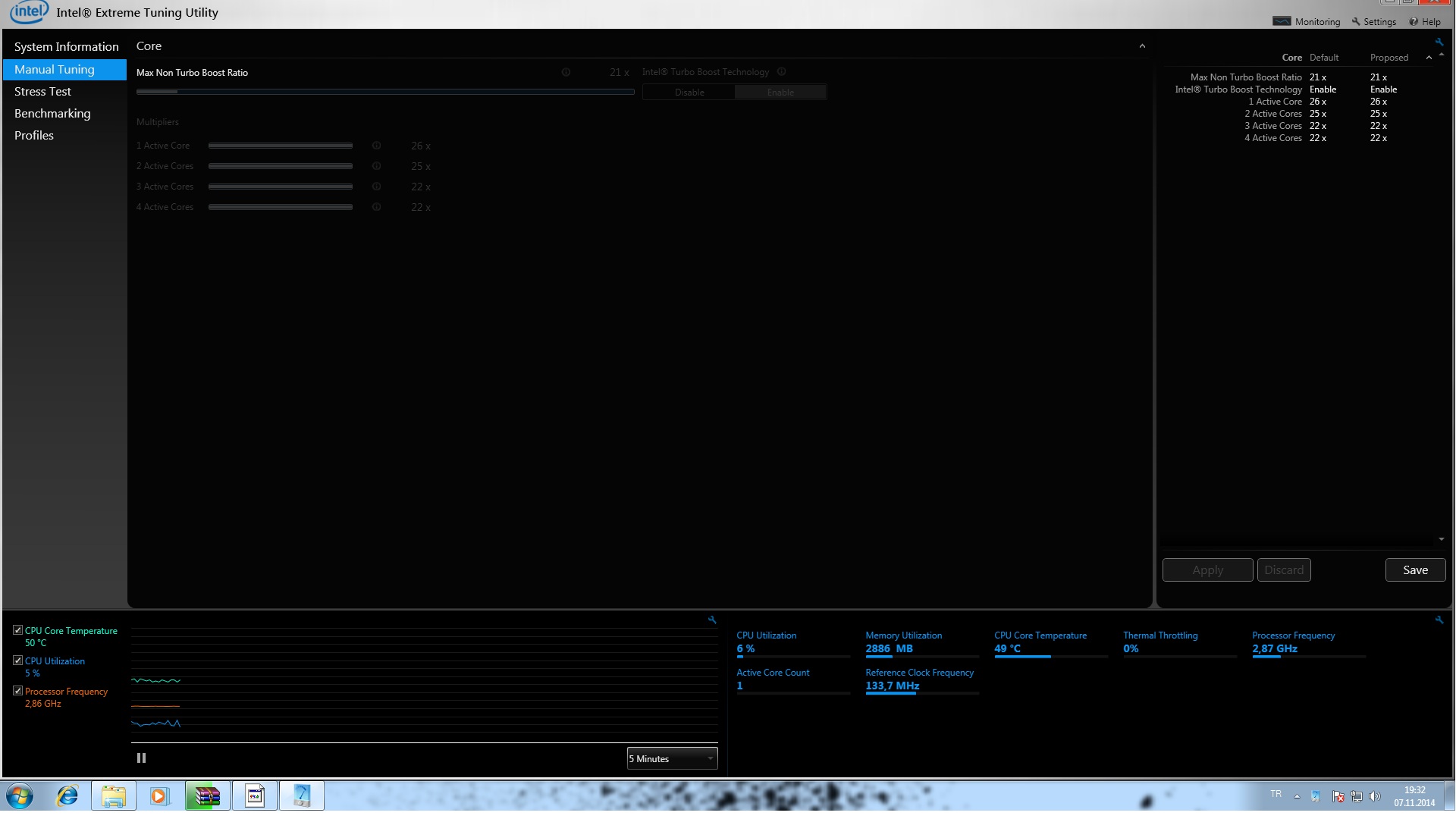The image size is (1456, 819).
Task: Click the Processor Frequency monitor tile
Action: coord(1309,644)
